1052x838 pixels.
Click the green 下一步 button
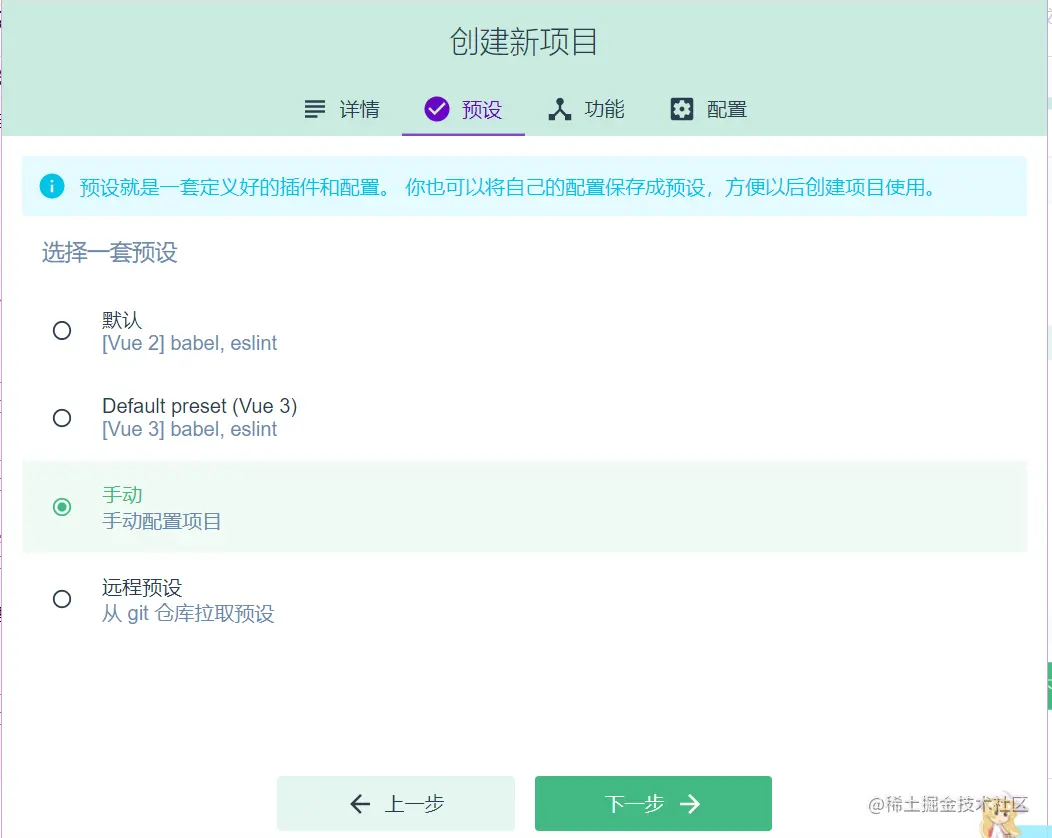pos(653,803)
